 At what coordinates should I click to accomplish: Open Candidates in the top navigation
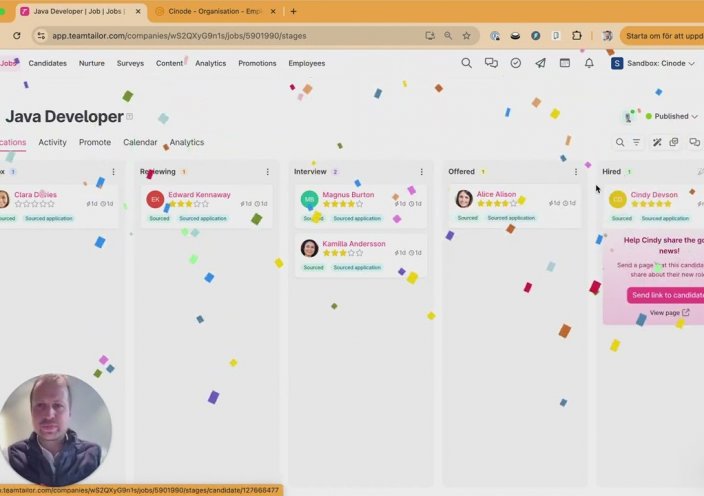coord(48,63)
